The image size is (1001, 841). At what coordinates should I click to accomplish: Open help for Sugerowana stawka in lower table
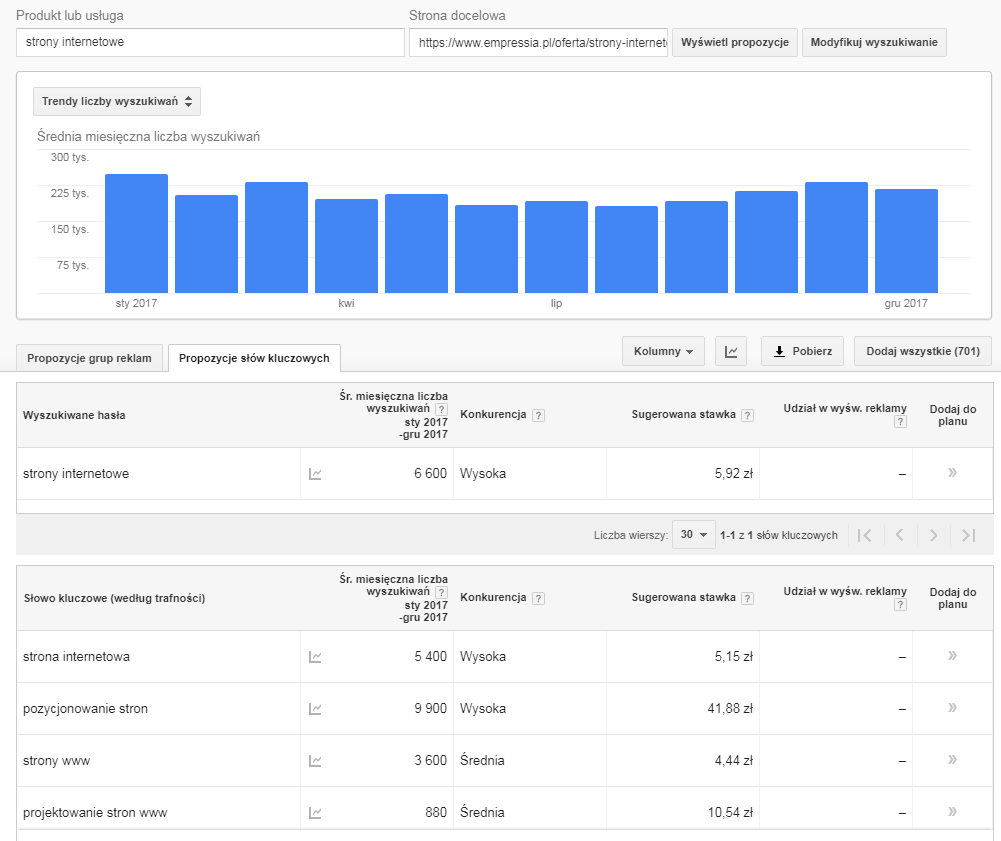click(x=748, y=599)
